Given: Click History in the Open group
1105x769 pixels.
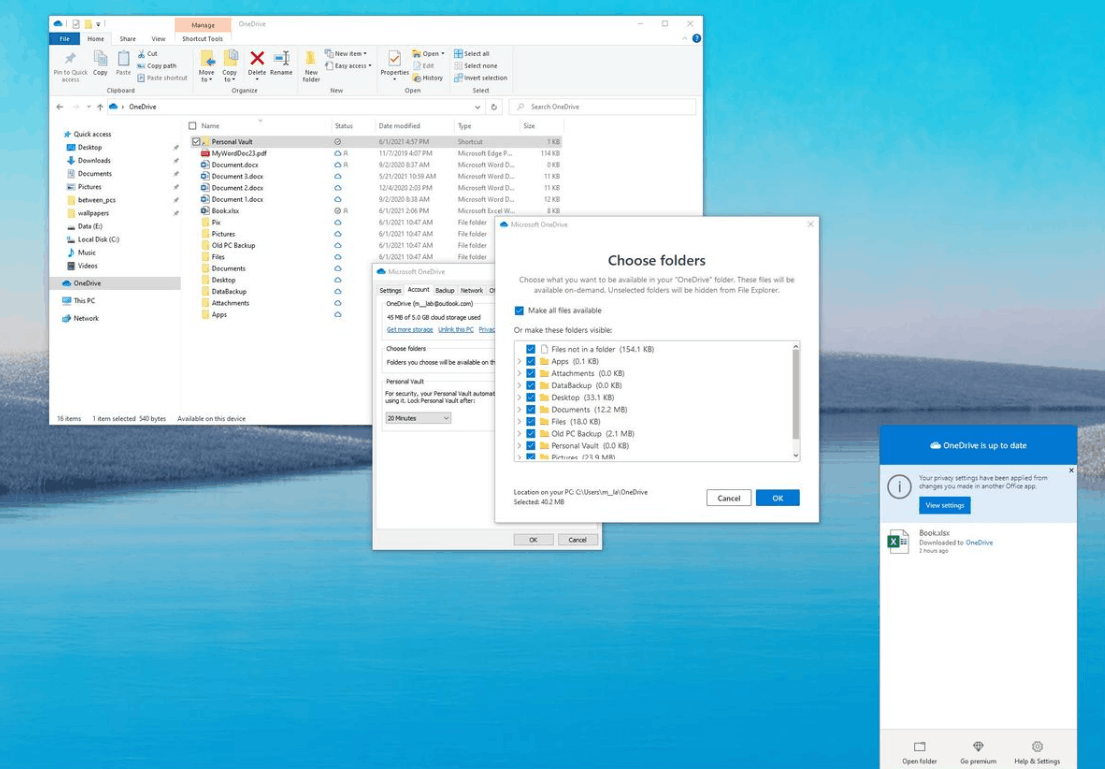Looking at the screenshot, I should pyautogui.click(x=428, y=78).
